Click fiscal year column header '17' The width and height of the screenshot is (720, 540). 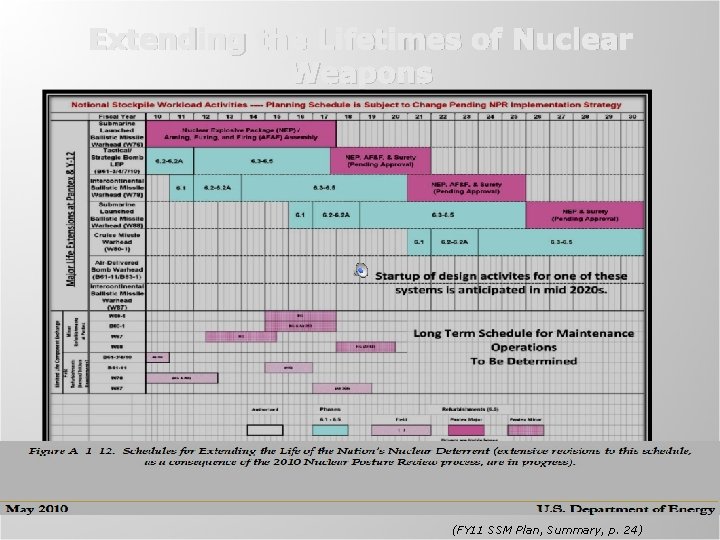[324, 117]
